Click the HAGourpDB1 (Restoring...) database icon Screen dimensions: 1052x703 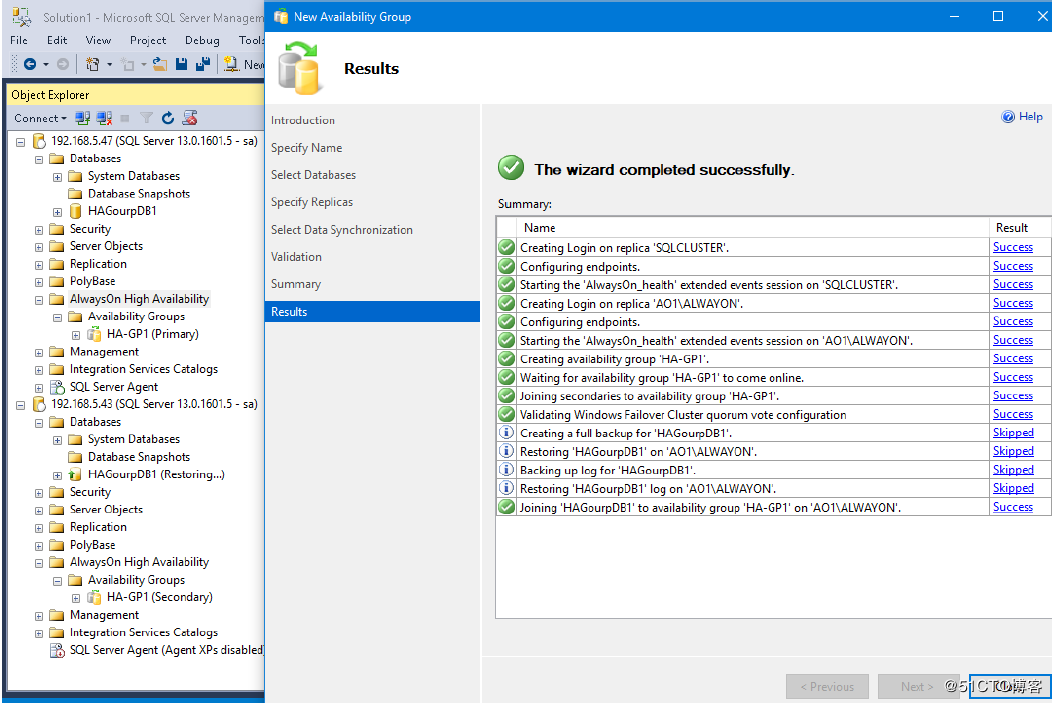tap(76, 474)
